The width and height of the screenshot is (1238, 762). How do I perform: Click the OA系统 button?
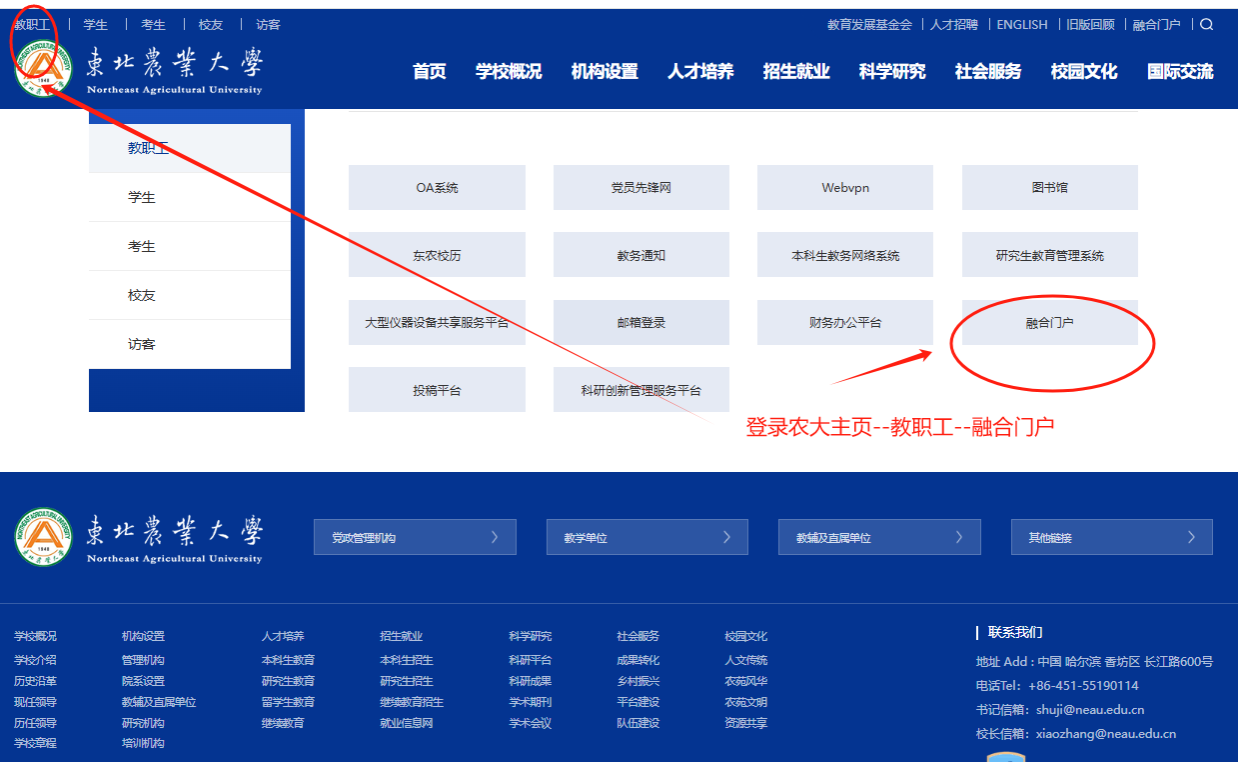click(437, 187)
